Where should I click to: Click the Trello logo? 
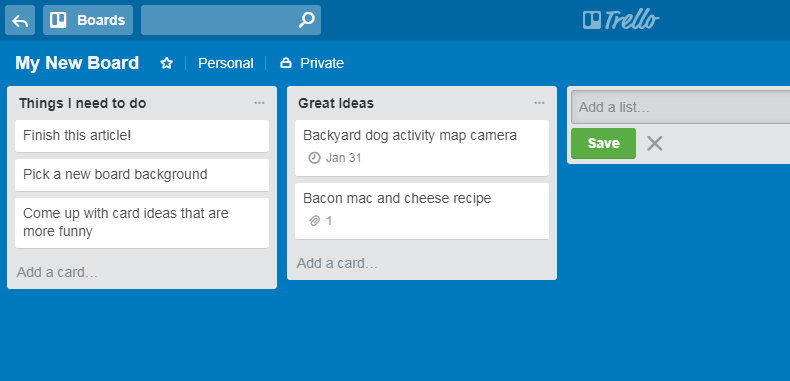tap(621, 20)
